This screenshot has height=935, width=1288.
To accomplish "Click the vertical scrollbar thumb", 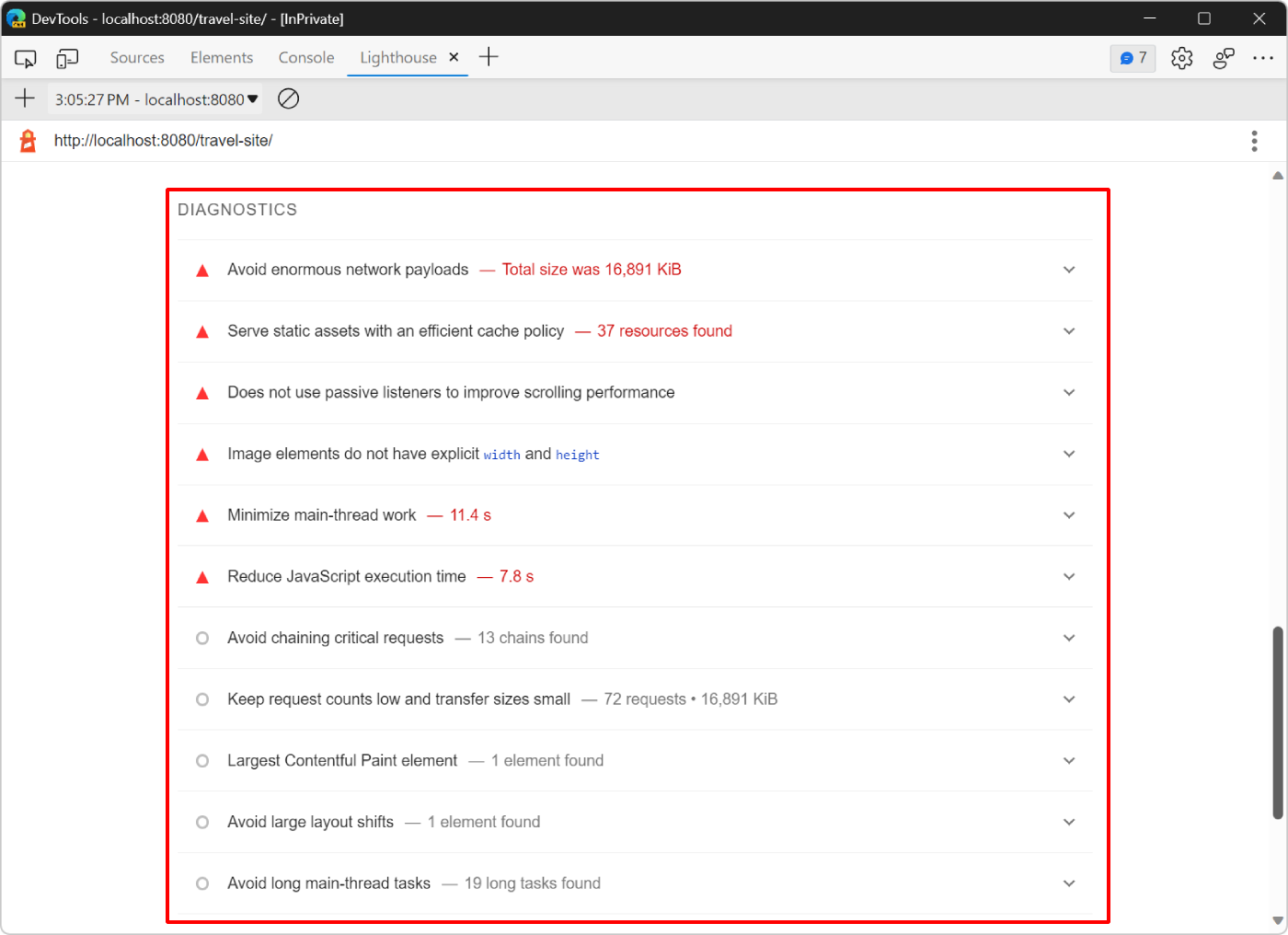I will tap(1277, 722).
